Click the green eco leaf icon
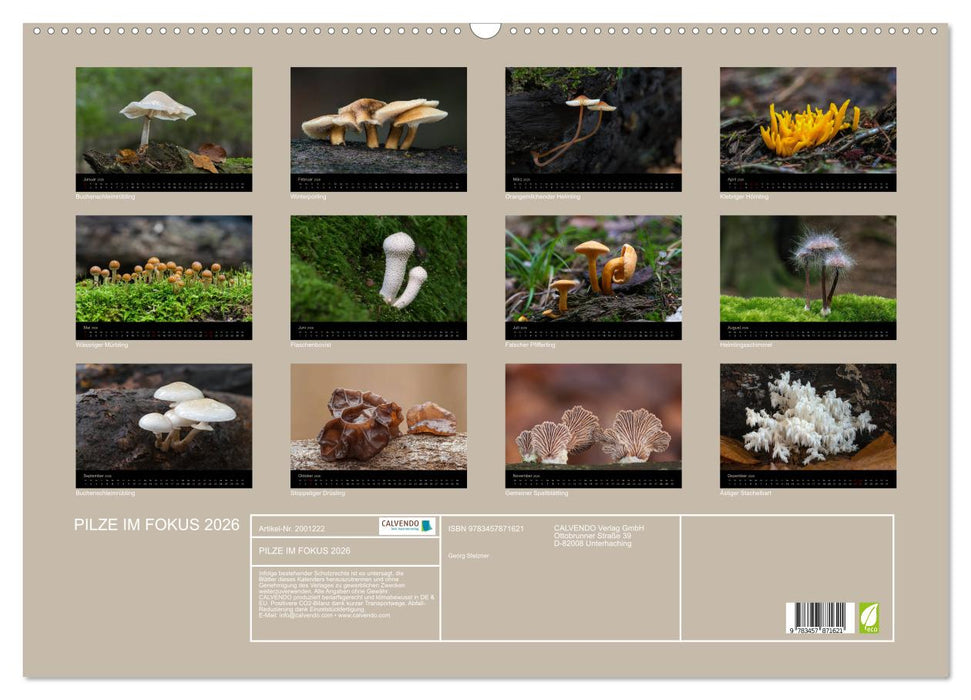The height and width of the screenshot is (700, 971). [869, 617]
